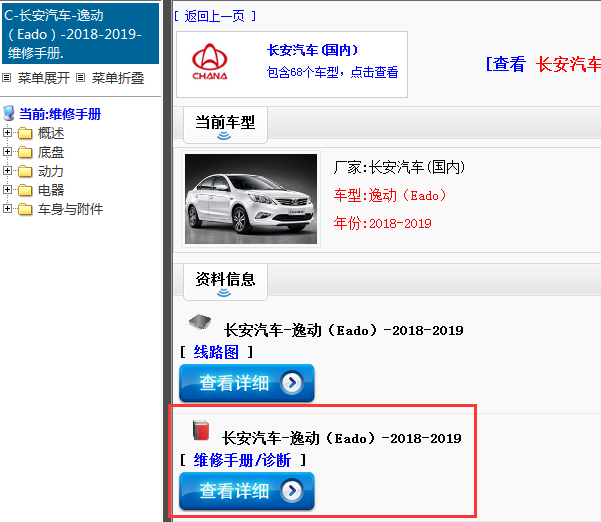Open the 动力 folder icon
This screenshot has height=522, width=601.
(25, 171)
